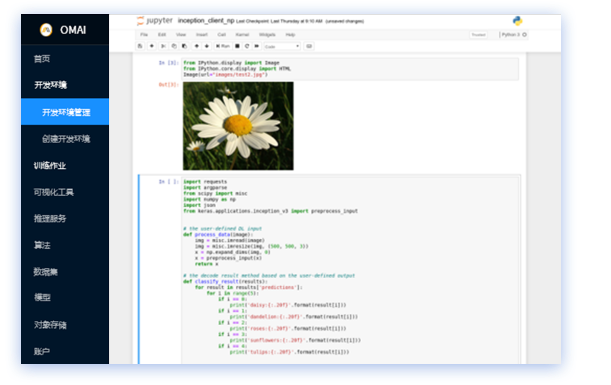
Task: Click the Run button in toolbar
Action: pos(223,46)
